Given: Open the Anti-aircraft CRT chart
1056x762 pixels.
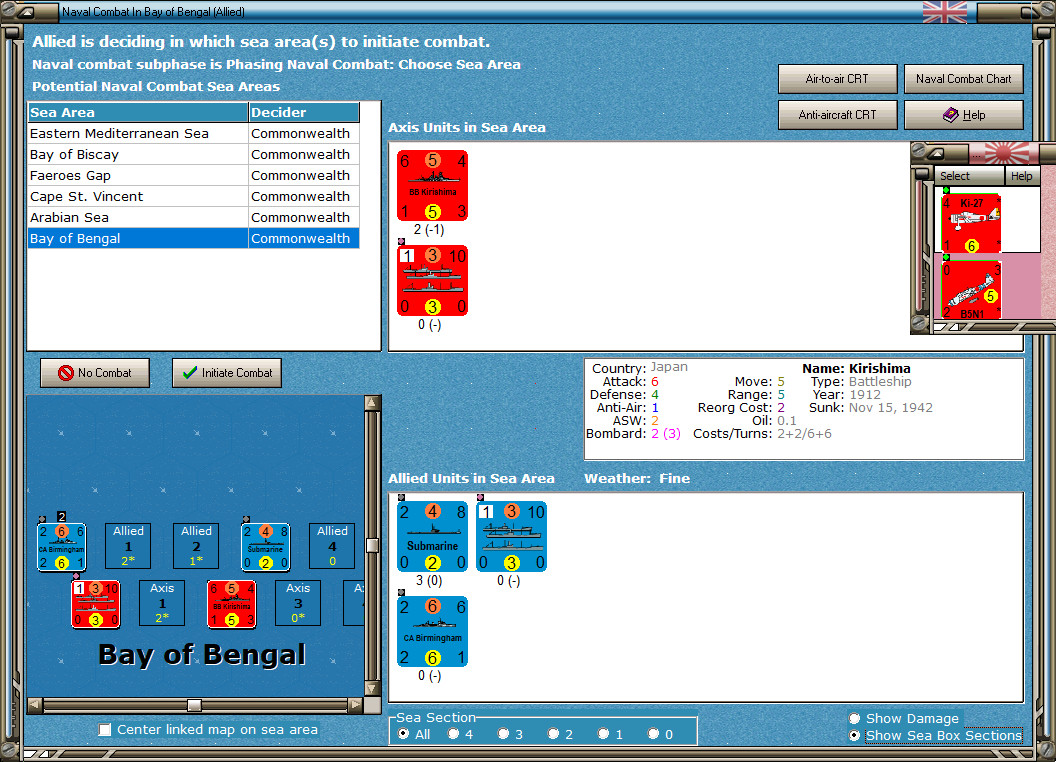Looking at the screenshot, I should click(x=837, y=115).
